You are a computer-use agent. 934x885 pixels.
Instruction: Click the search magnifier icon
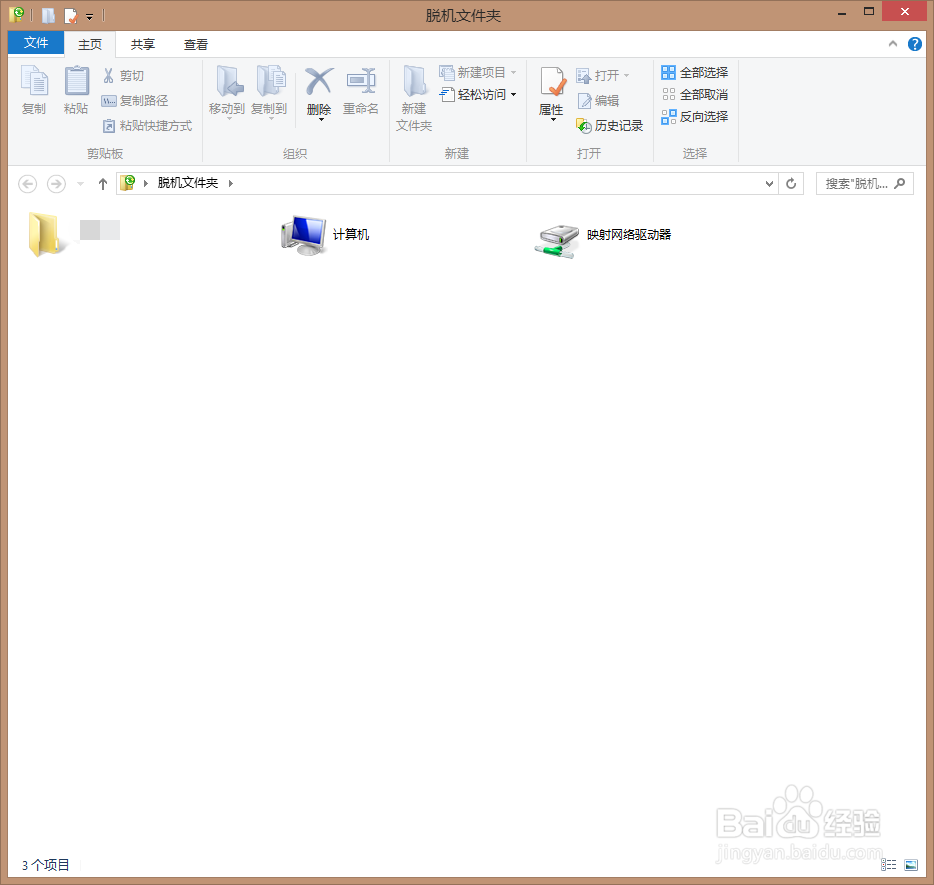pos(899,183)
